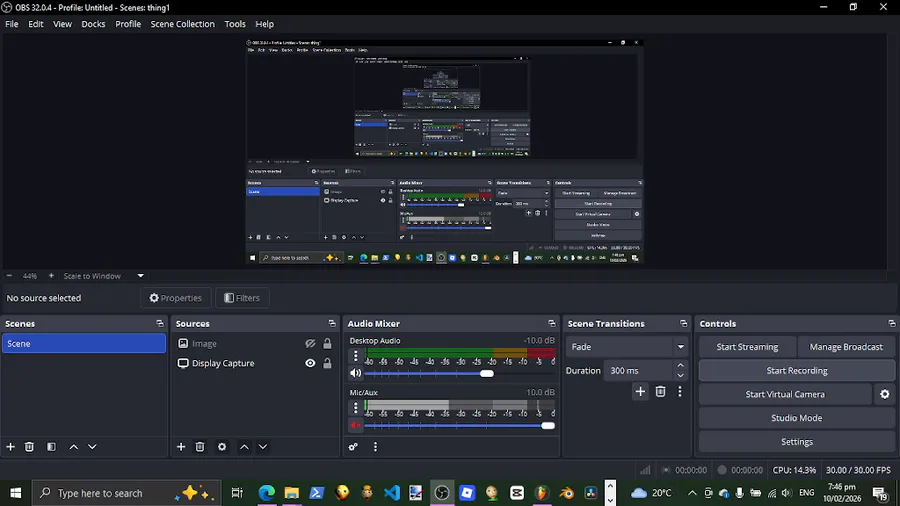This screenshot has height=506, width=900.
Task: Open Desktop Audio three-dot options
Action: [x=355, y=356]
